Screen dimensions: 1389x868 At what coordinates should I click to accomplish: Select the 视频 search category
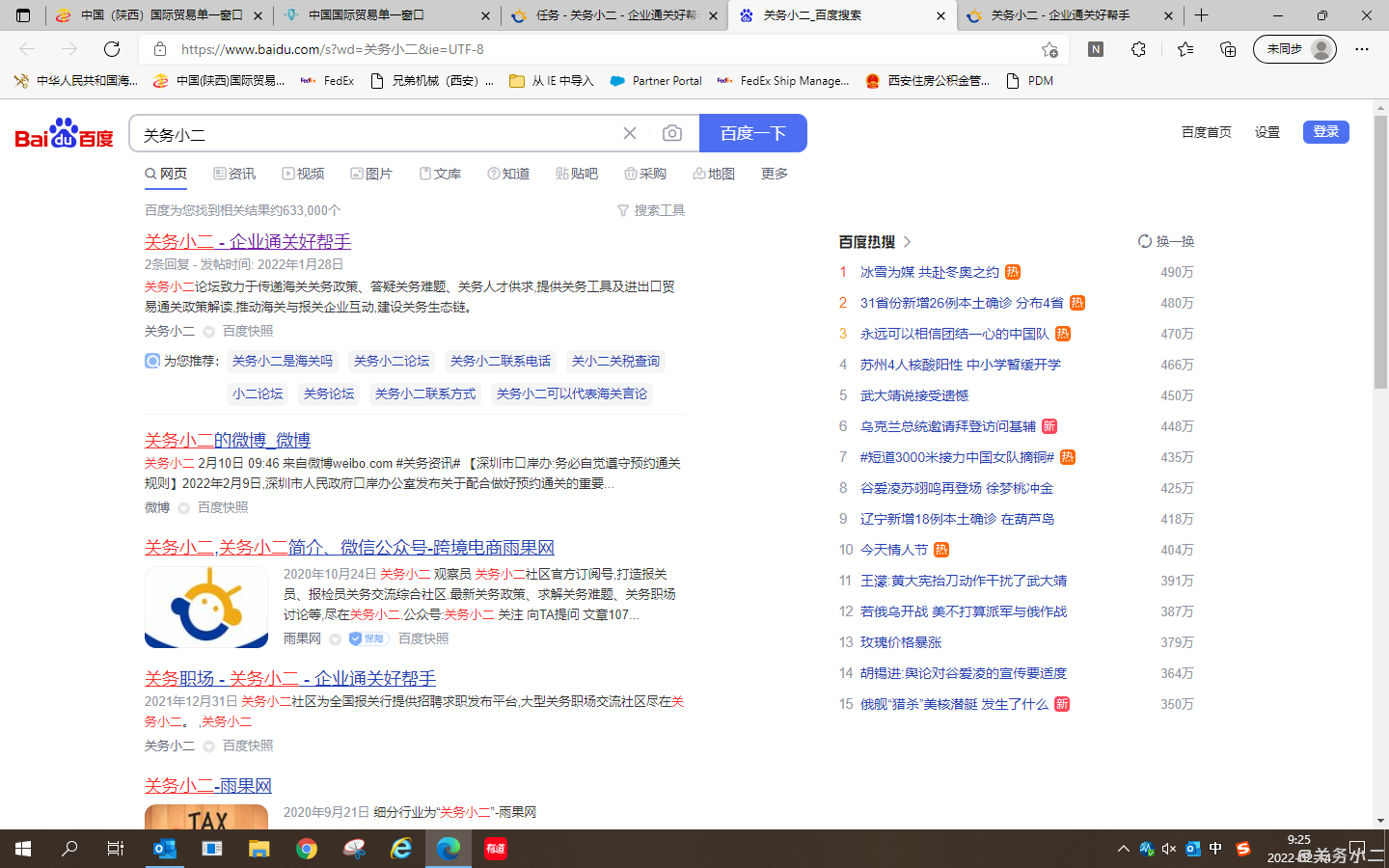coord(303,174)
